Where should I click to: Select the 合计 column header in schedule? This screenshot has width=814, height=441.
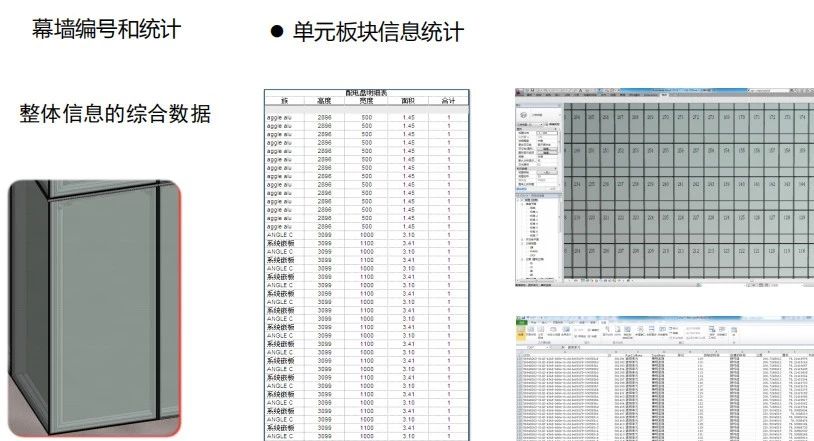click(449, 101)
